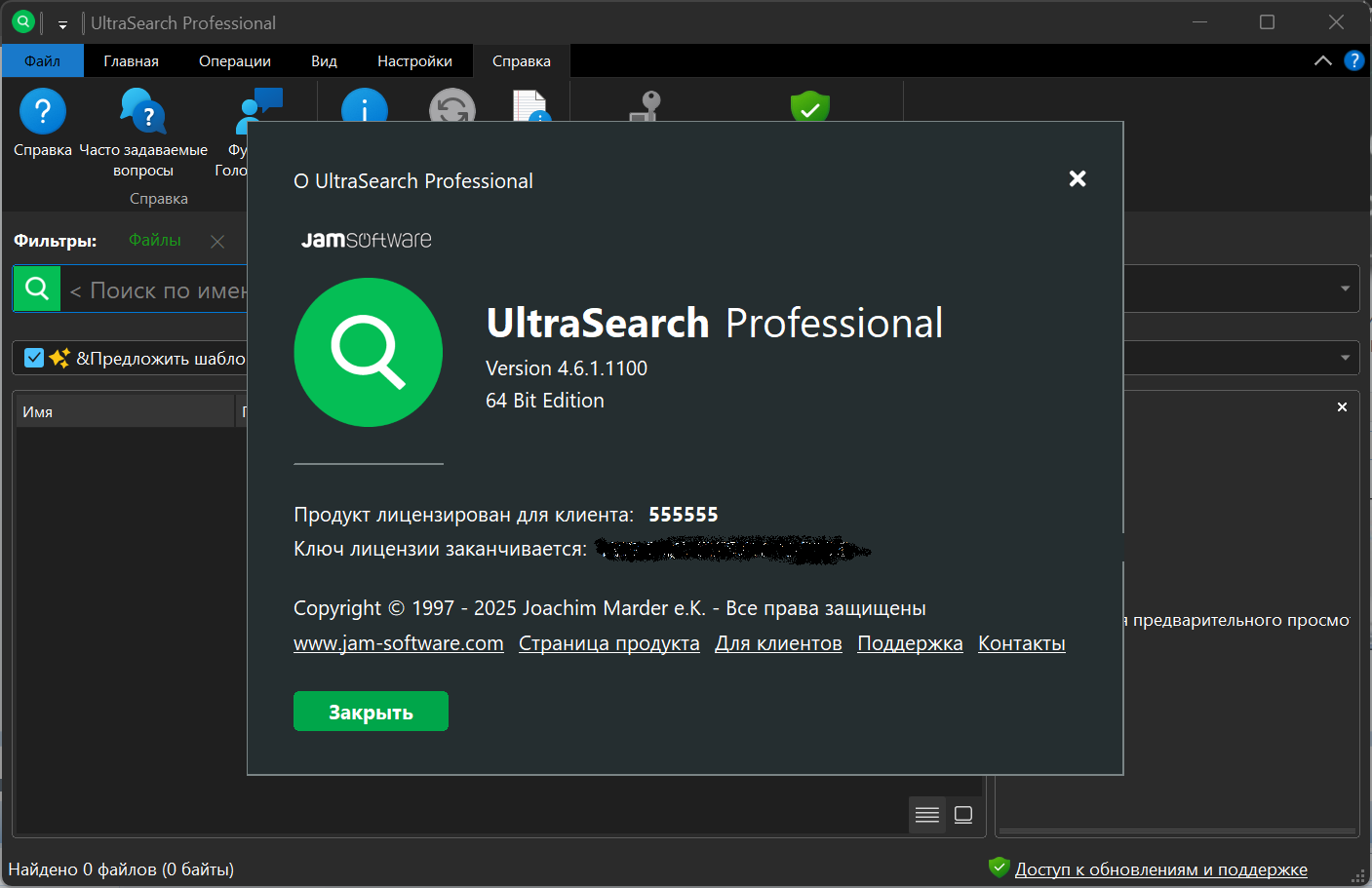Open the Для клиентов link
1372x888 pixels.
(x=778, y=643)
